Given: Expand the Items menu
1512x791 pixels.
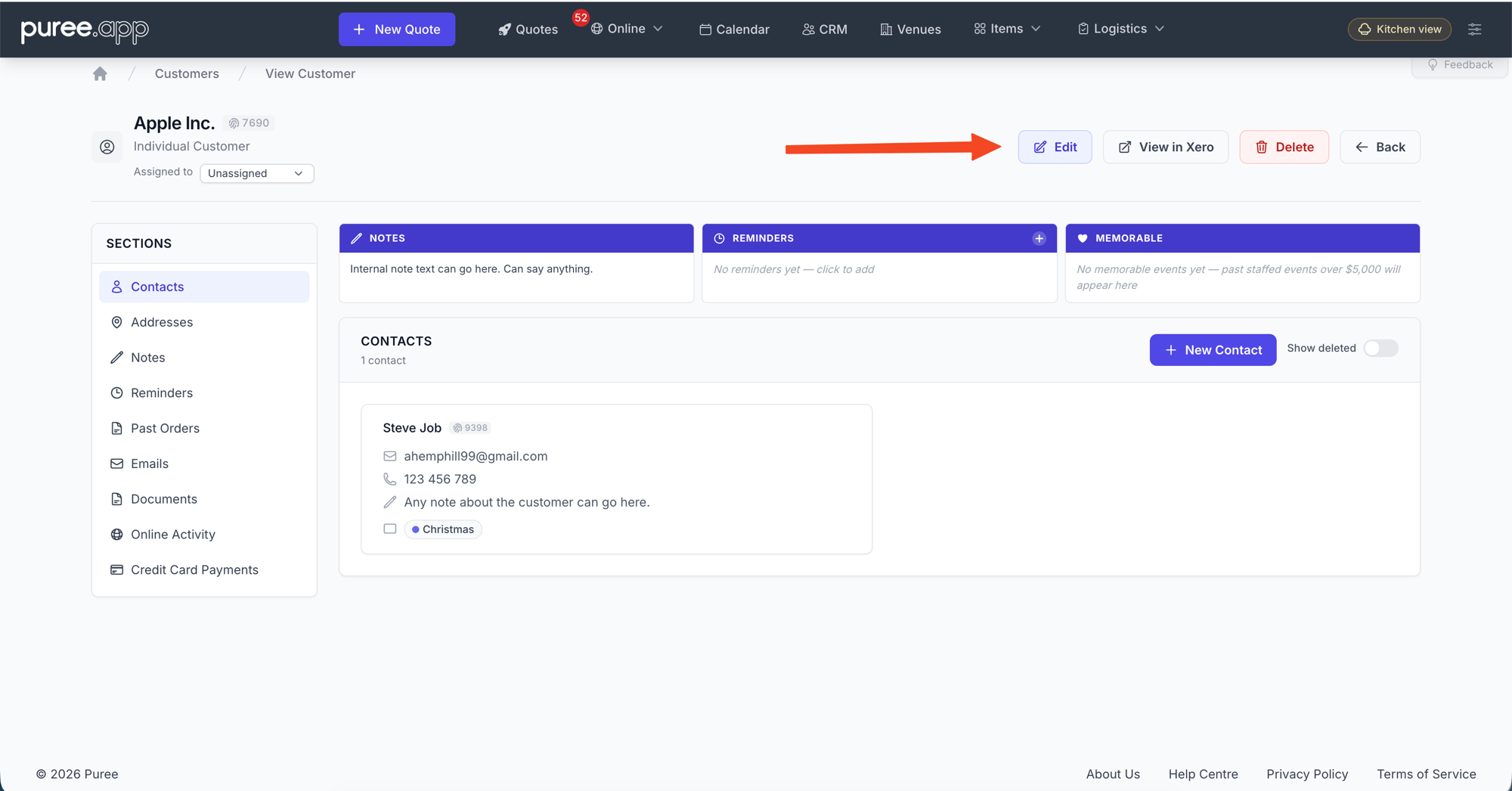Looking at the screenshot, I should (x=1007, y=29).
